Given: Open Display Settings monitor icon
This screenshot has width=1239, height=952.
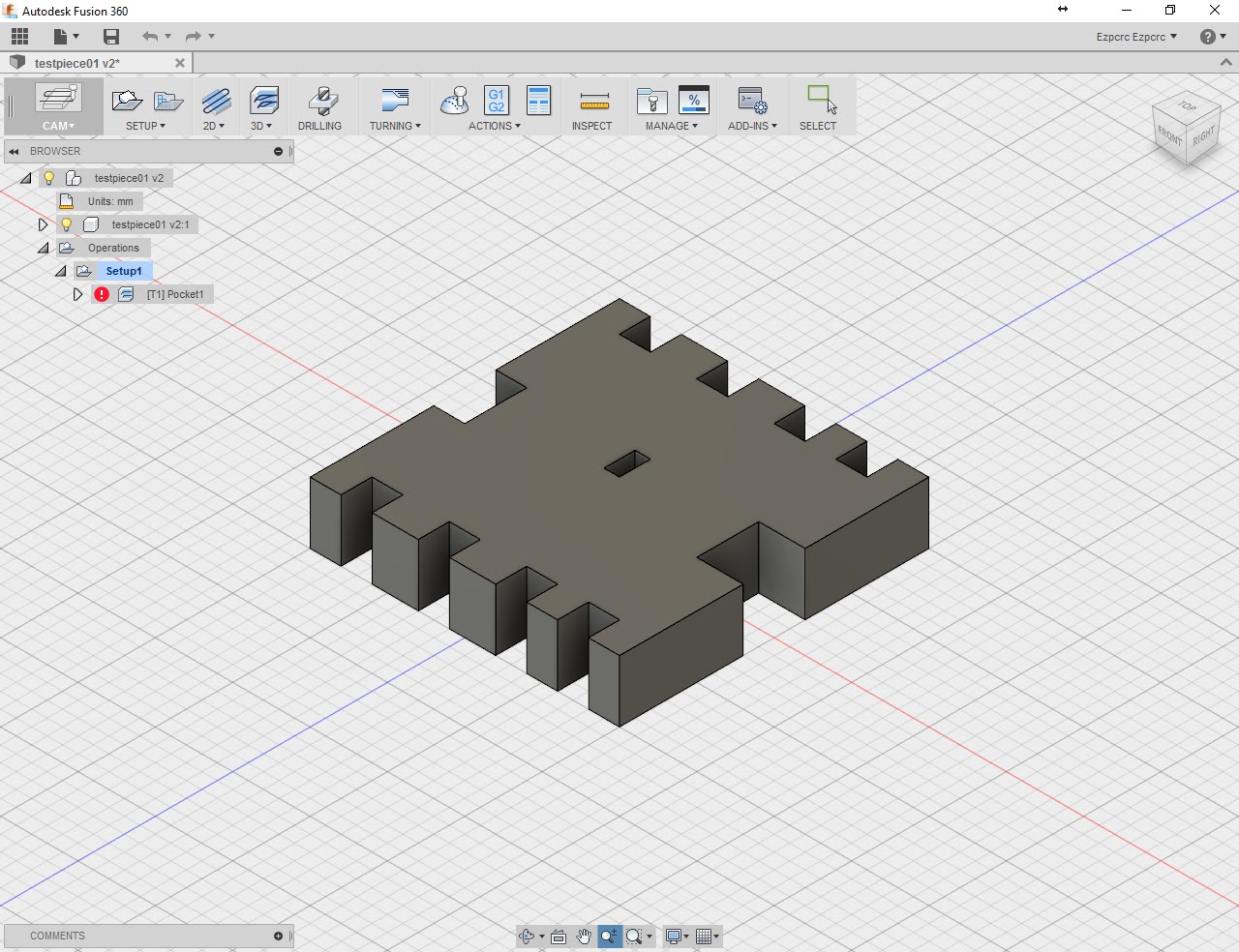Looking at the screenshot, I should coord(674,937).
